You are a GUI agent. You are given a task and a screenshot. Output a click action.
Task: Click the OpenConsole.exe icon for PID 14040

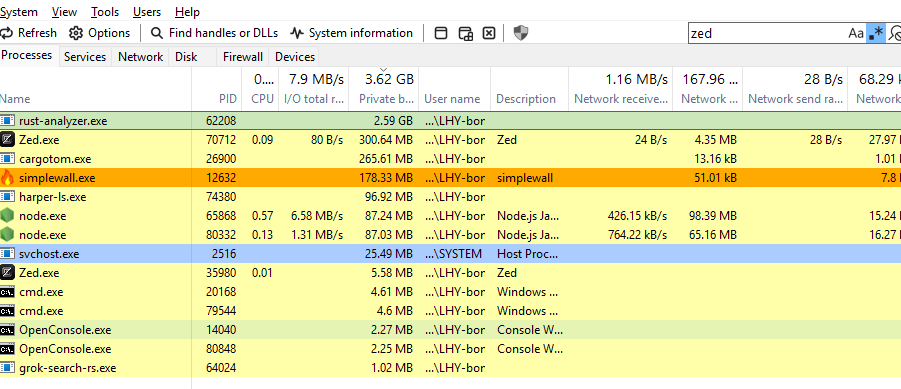tap(7, 329)
